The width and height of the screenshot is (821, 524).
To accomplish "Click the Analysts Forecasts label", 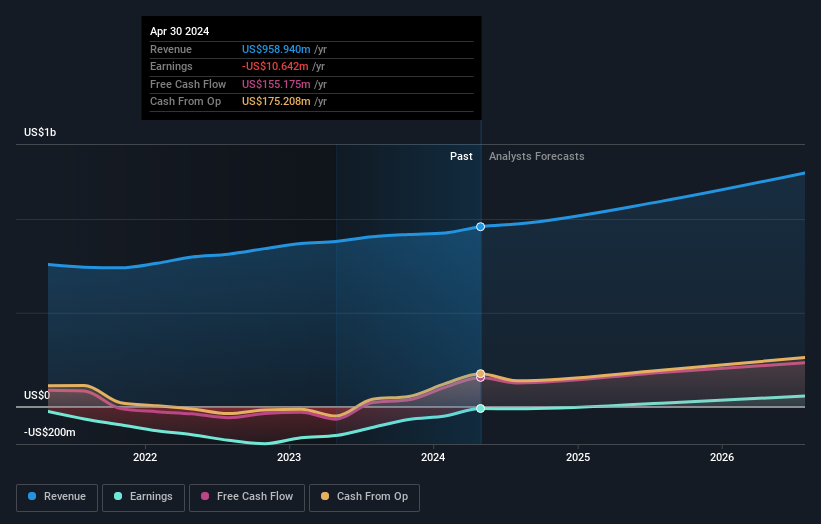I will pos(537,156).
